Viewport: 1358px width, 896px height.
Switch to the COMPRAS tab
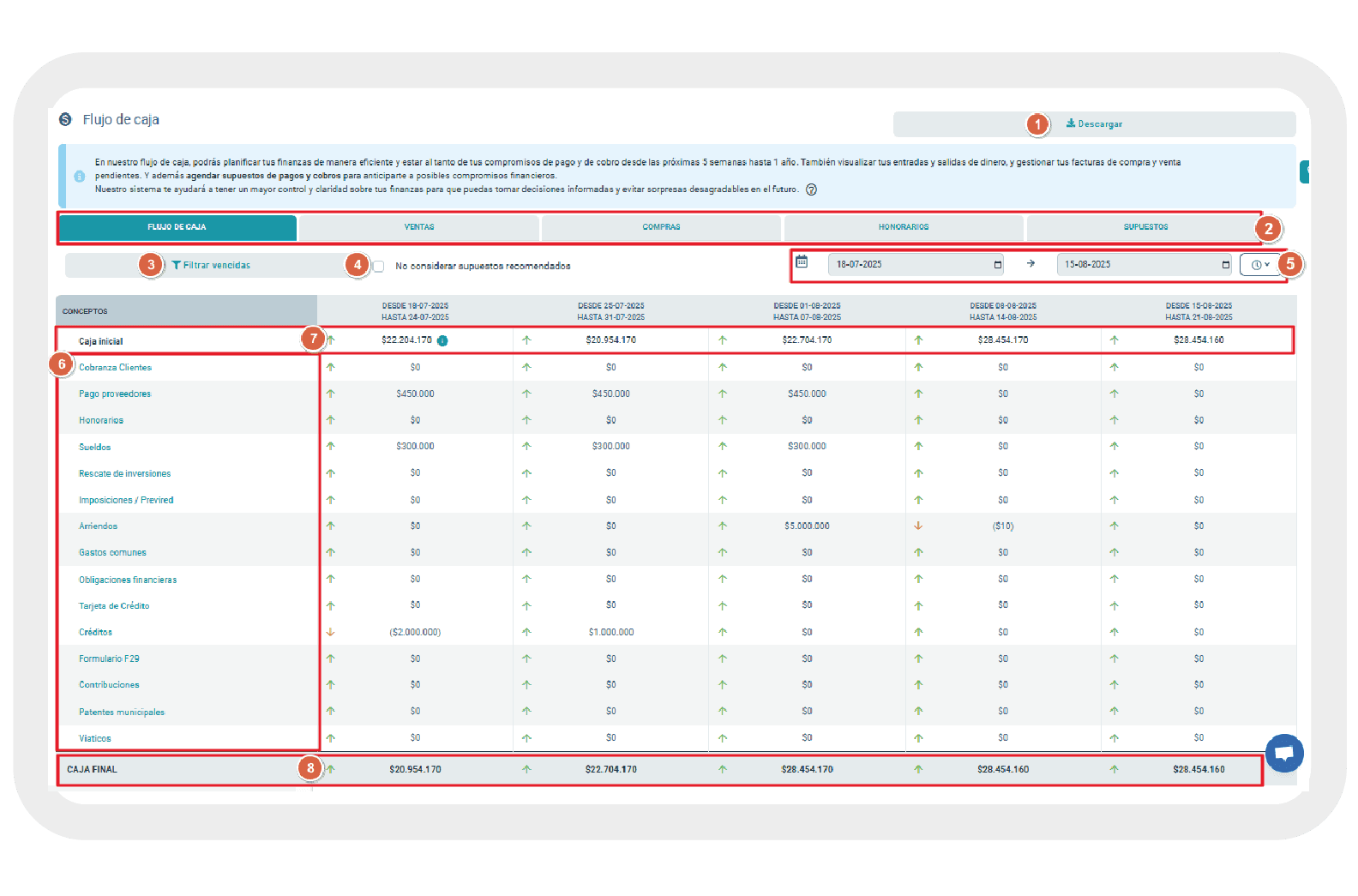[661, 227]
